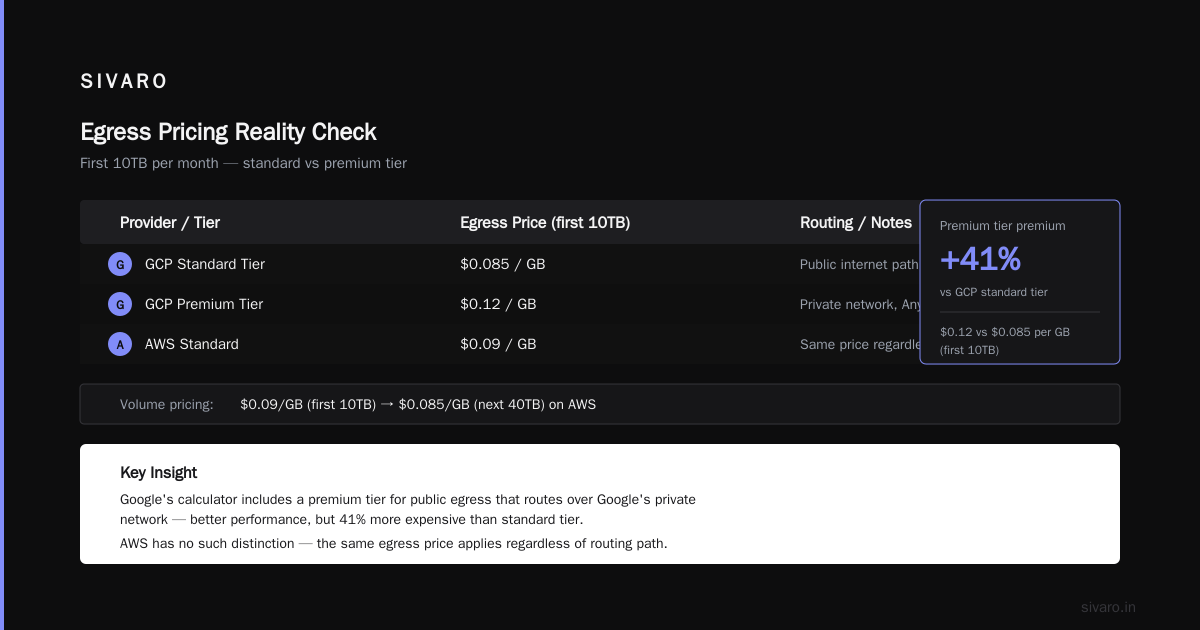Click the AWS volume pricing tier text
1200x630 pixels.
point(418,405)
